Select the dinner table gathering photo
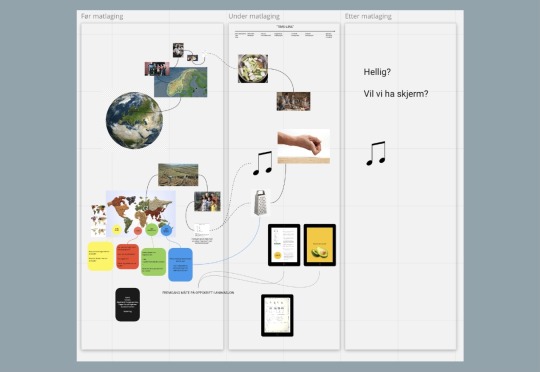 (x=293, y=101)
